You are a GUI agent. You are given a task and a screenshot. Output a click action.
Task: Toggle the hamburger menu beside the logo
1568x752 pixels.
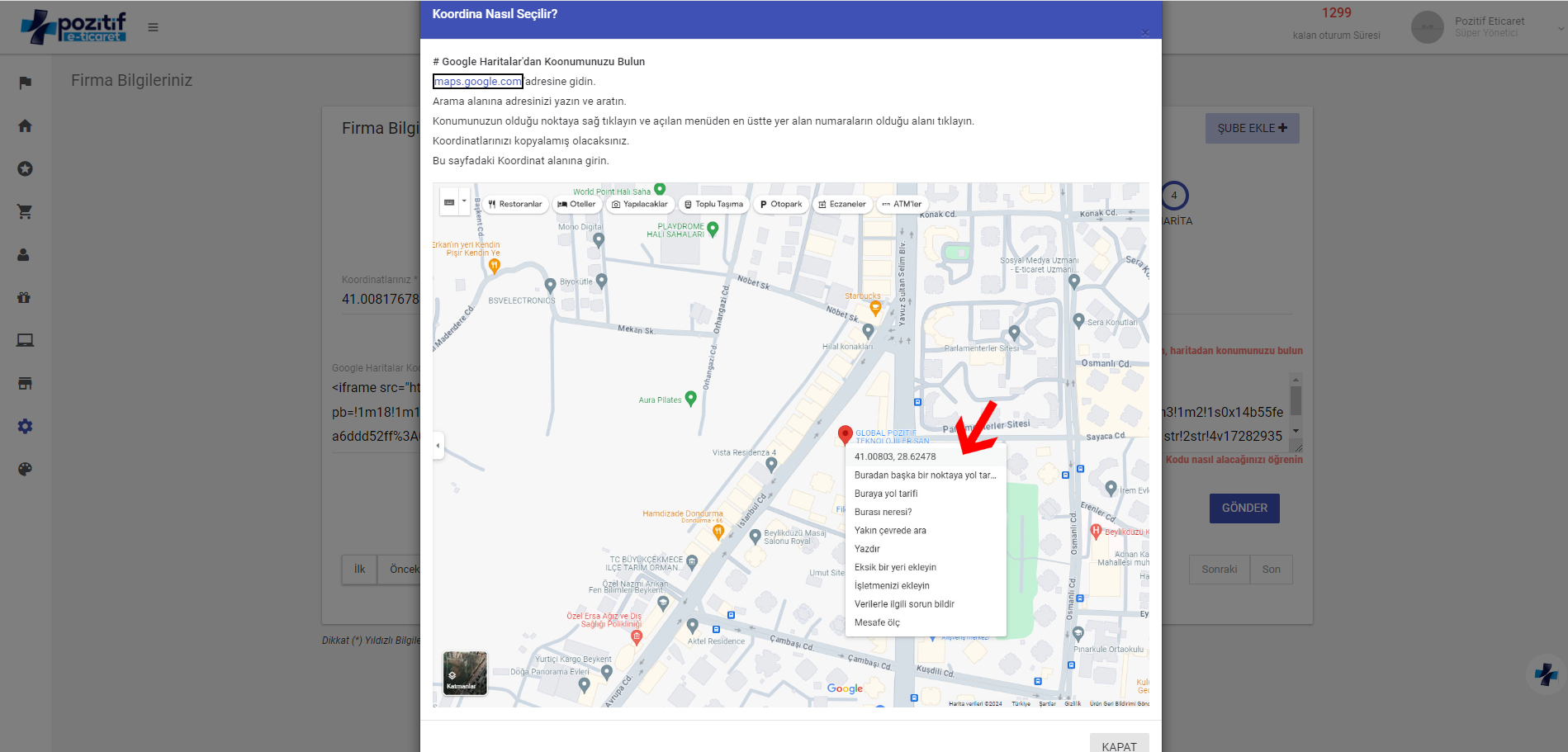click(x=153, y=27)
